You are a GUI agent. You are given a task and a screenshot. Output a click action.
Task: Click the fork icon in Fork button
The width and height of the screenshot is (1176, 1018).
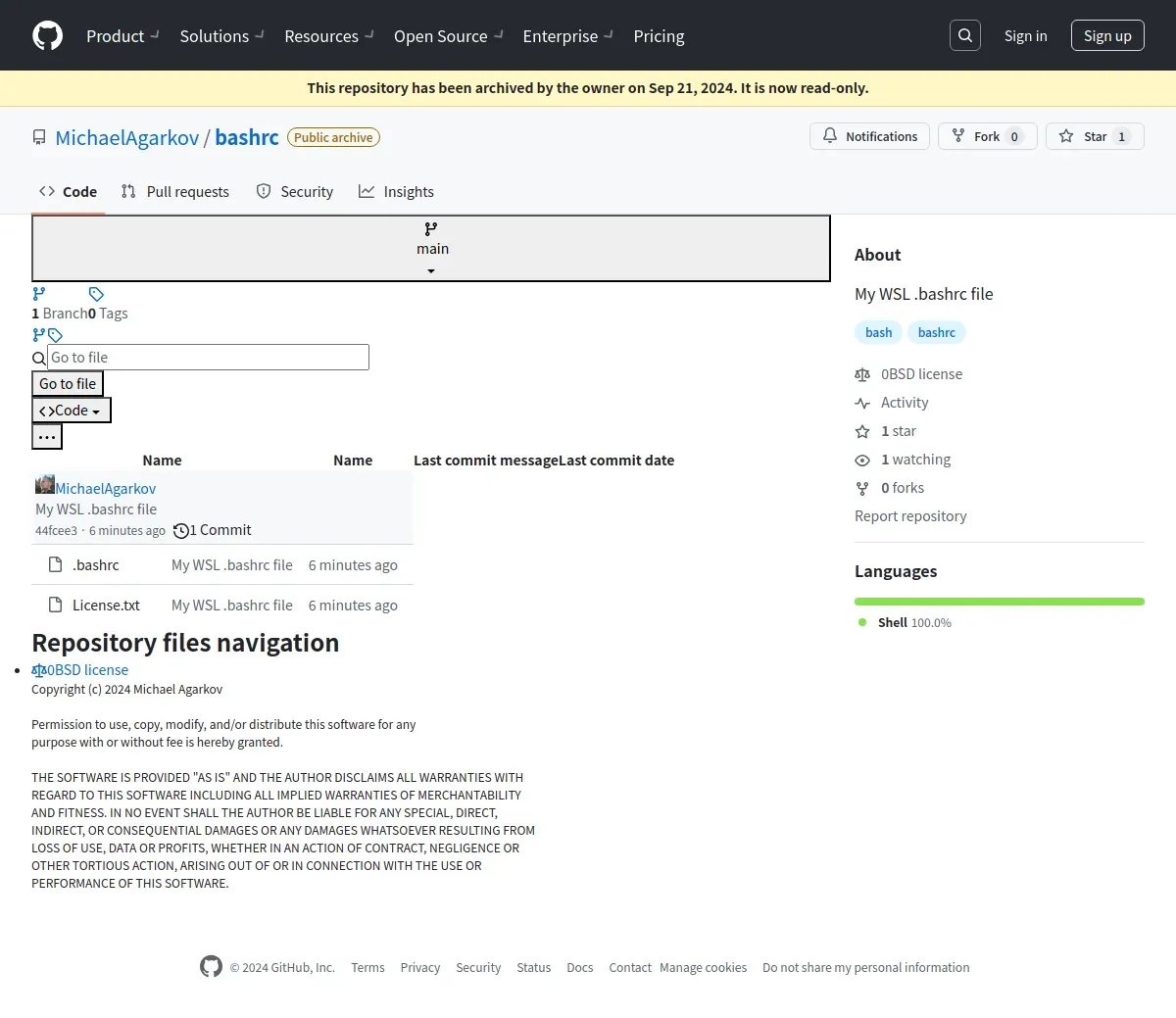(x=958, y=135)
